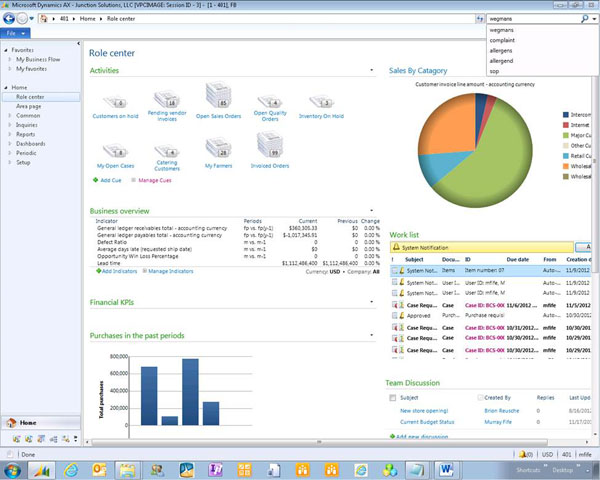Expand the Reports node

(x=10, y=134)
